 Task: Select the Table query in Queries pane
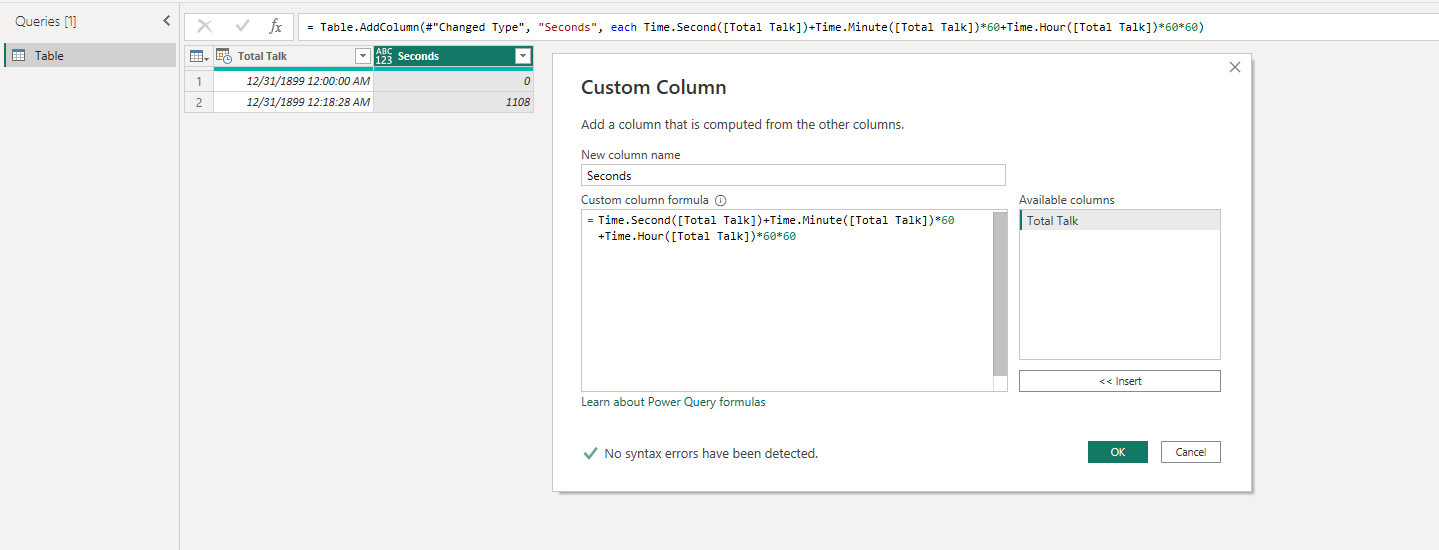(90, 56)
